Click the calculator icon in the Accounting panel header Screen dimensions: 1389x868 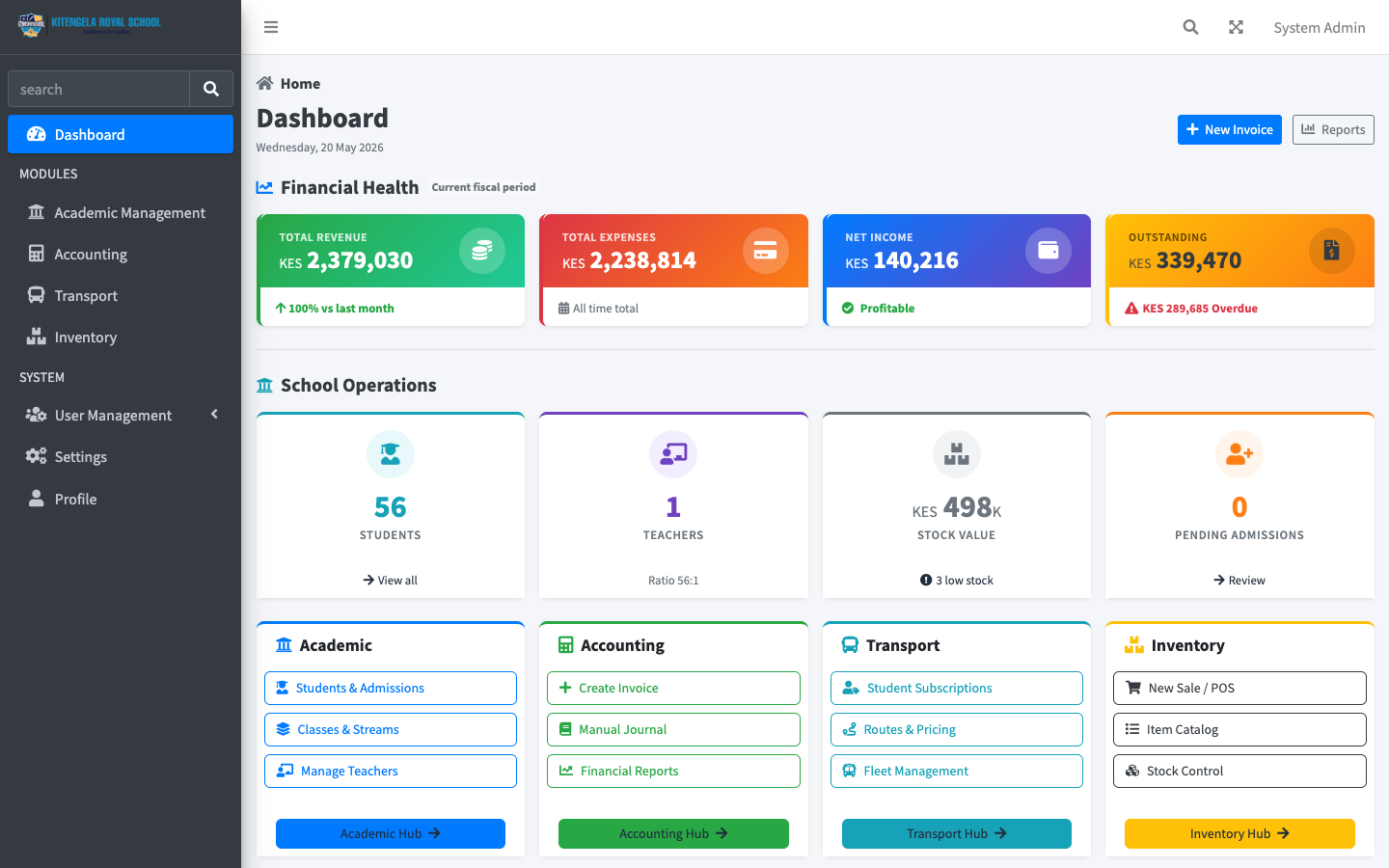(565, 645)
